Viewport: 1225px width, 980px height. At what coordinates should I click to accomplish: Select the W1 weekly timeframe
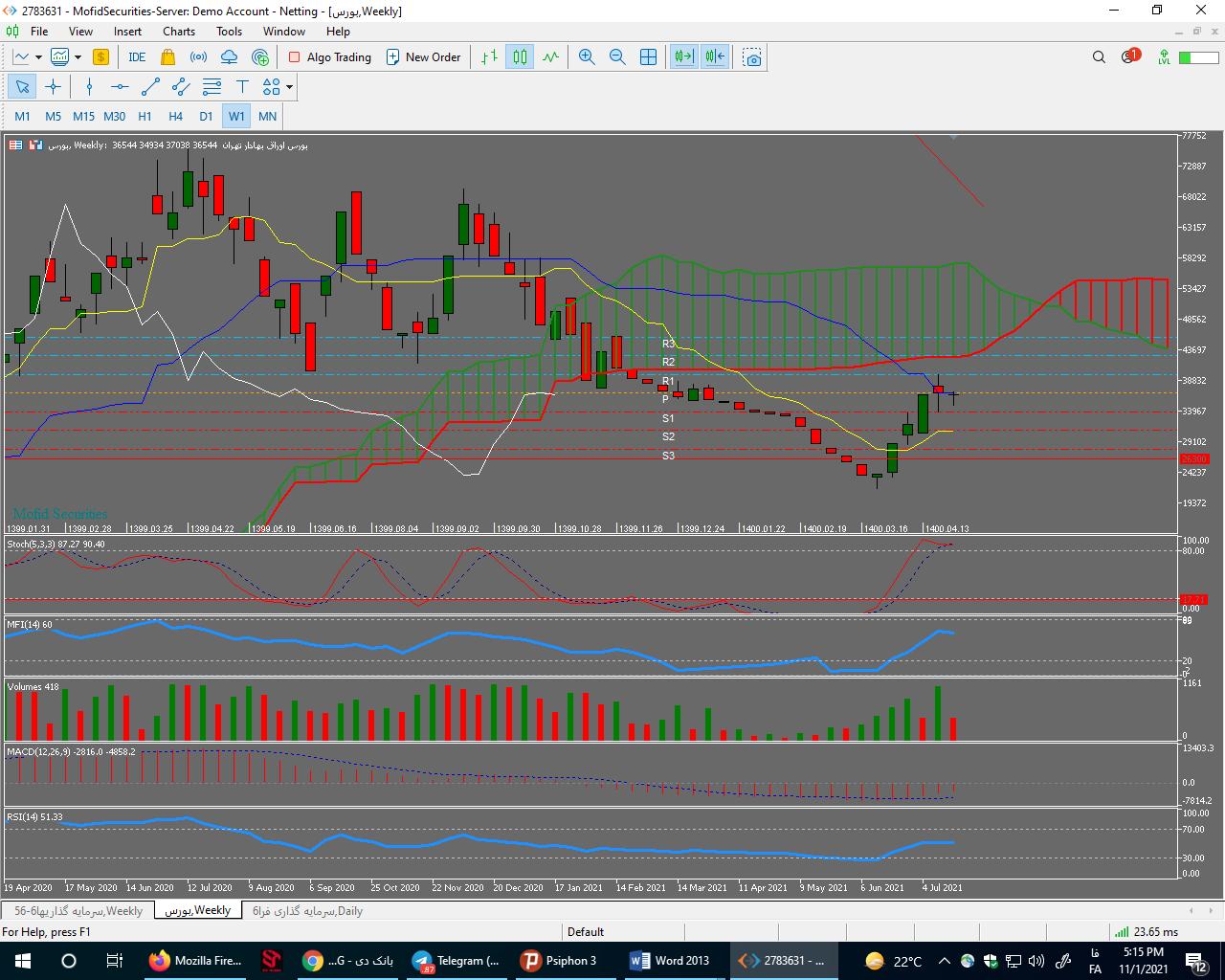pyautogui.click(x=236, y=116)
